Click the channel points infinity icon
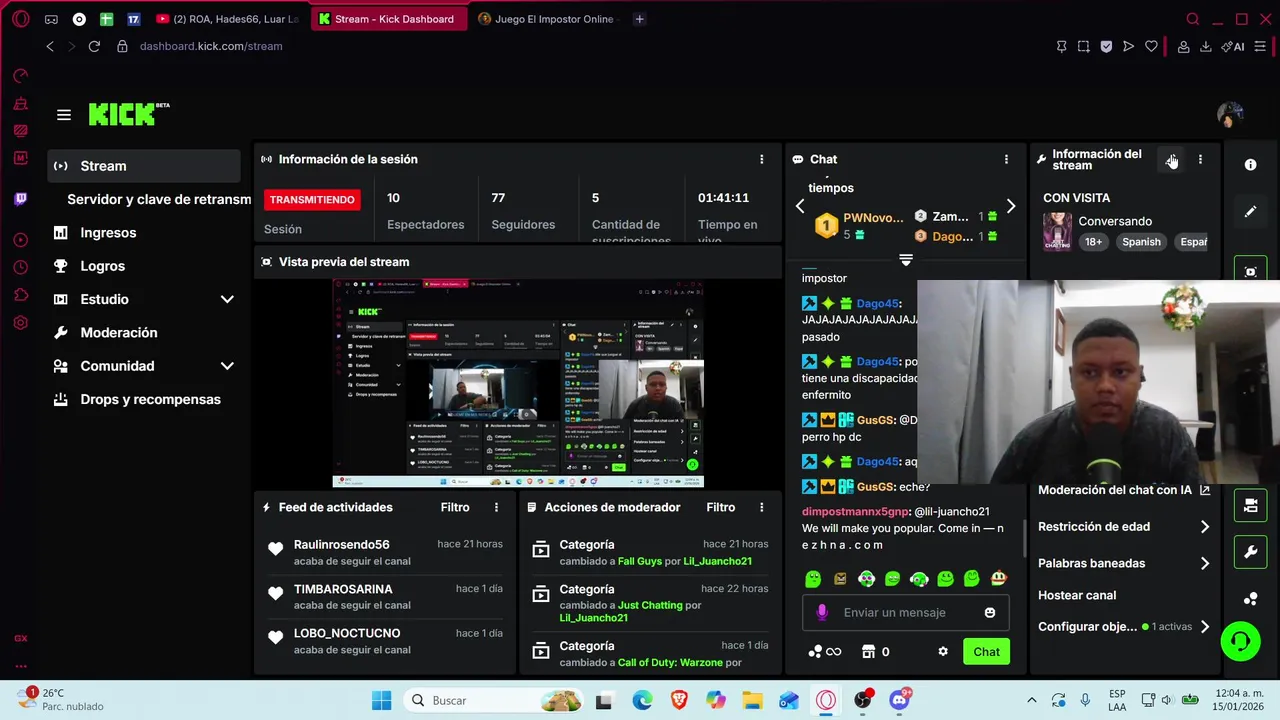The width and height of the screenshot is (1280, 720). coord(825,652)
